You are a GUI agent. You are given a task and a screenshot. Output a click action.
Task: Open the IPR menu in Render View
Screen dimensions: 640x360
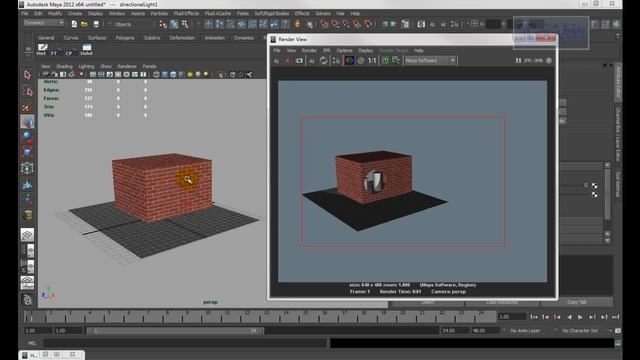[327, 51]
